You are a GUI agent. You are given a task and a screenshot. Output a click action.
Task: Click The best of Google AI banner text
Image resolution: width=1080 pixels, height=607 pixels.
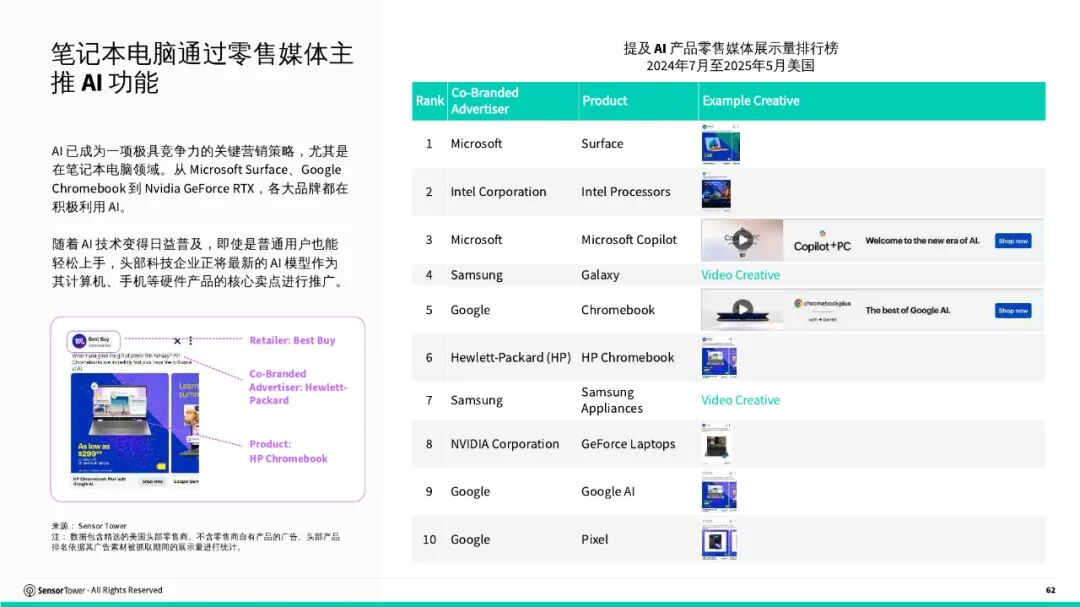pos(908,311)
